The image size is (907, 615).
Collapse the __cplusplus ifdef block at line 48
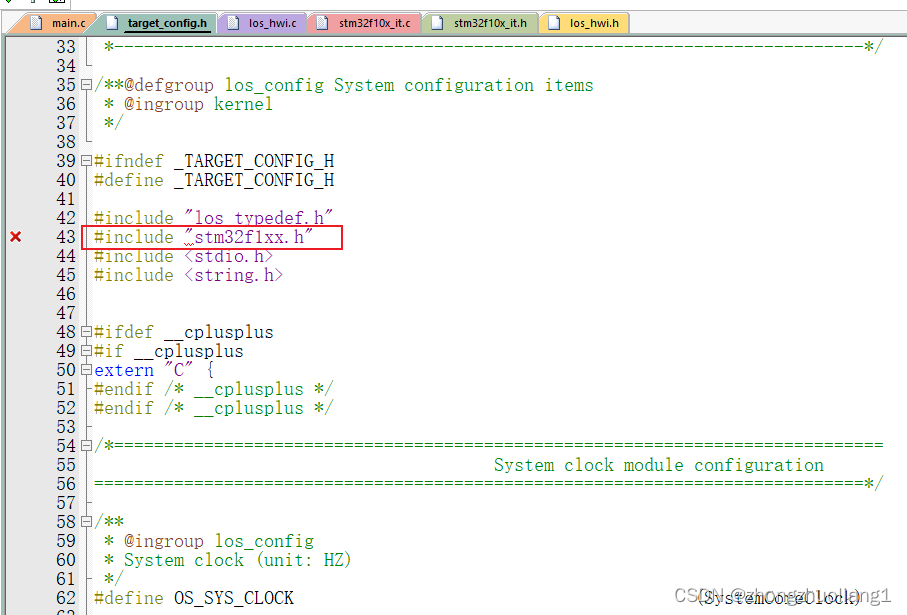pyautogui.click(x=84, y=332)
